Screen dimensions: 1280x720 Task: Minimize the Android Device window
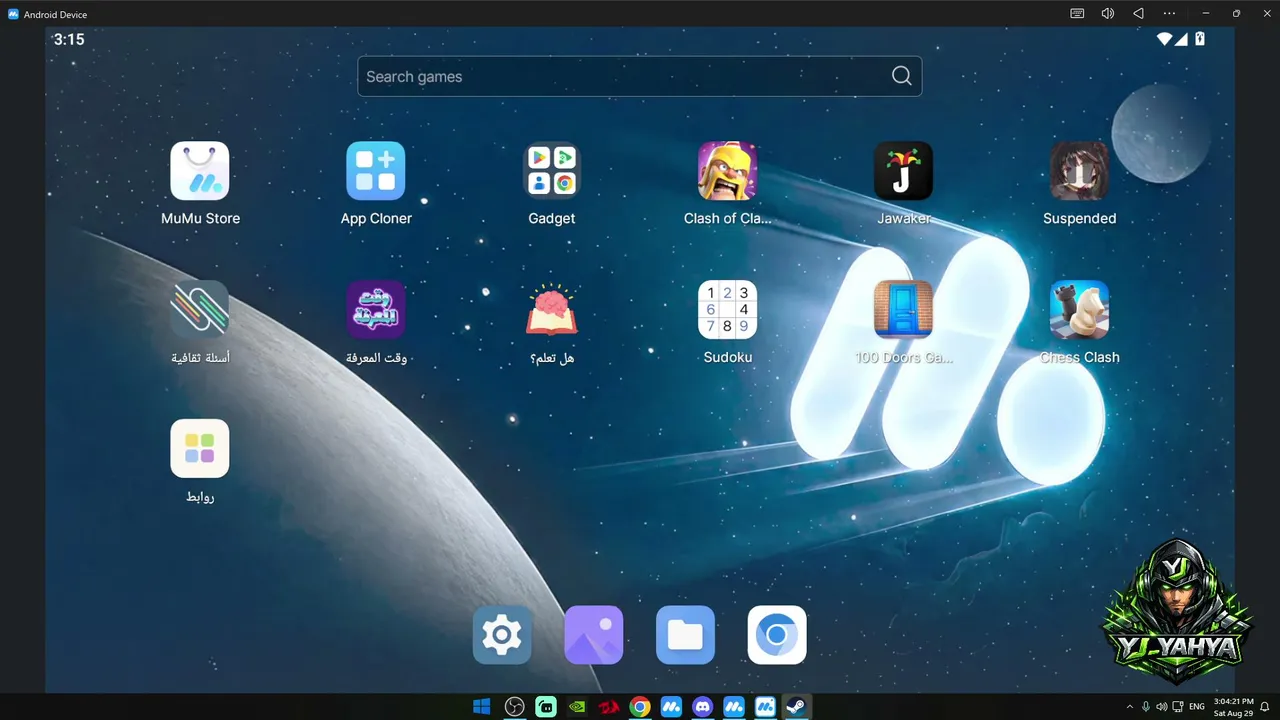[x=1206, y=14]
